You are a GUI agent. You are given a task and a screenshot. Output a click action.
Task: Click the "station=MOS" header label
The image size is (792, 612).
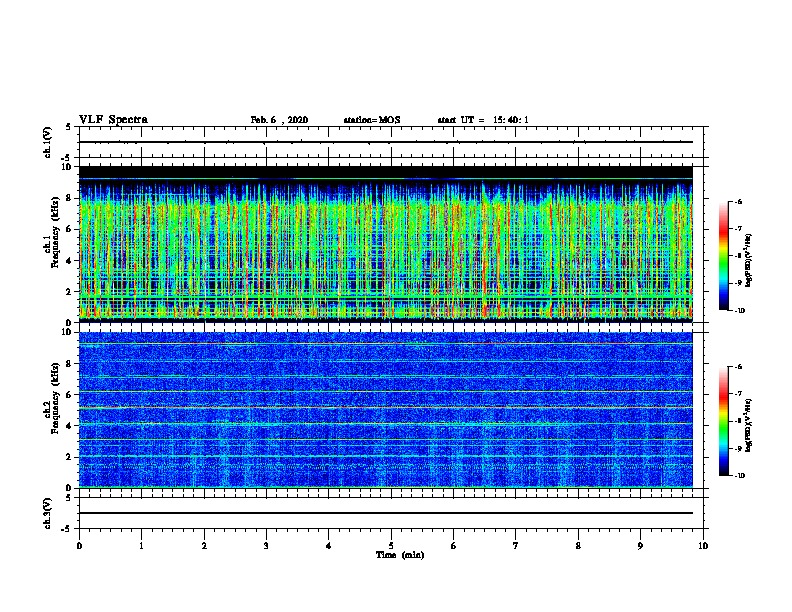tap(372, 120)
